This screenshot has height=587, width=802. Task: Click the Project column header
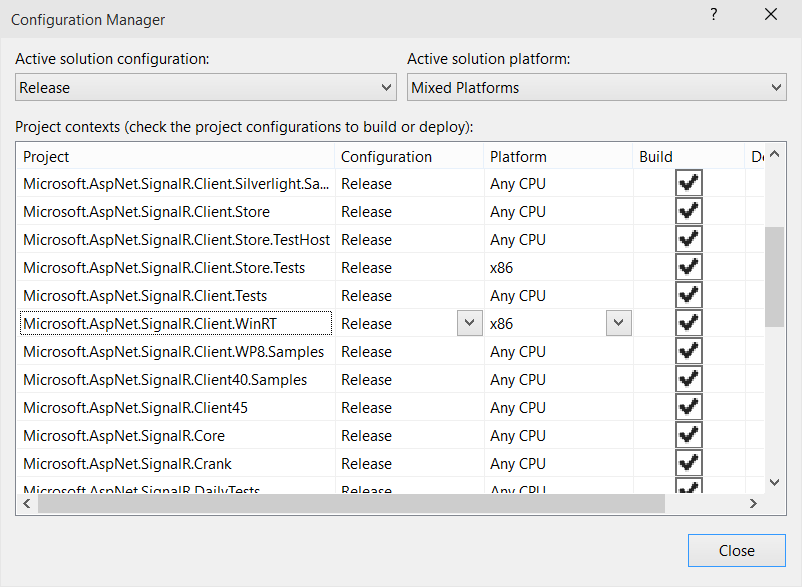point(176,156)
